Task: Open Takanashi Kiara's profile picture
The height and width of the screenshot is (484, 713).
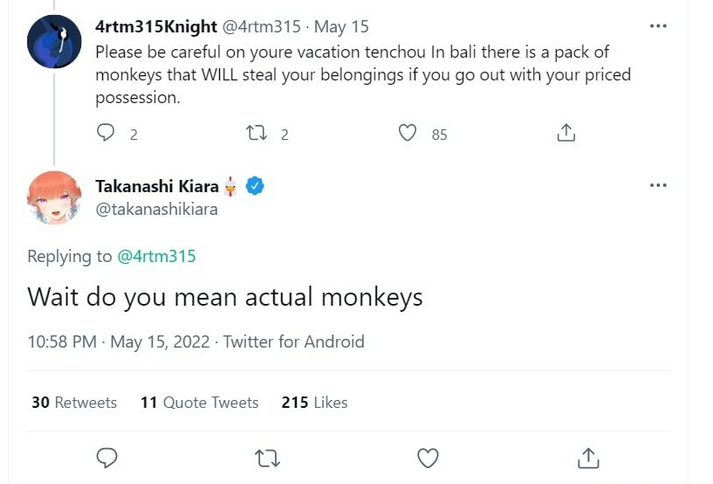Action: coord(54,198)
